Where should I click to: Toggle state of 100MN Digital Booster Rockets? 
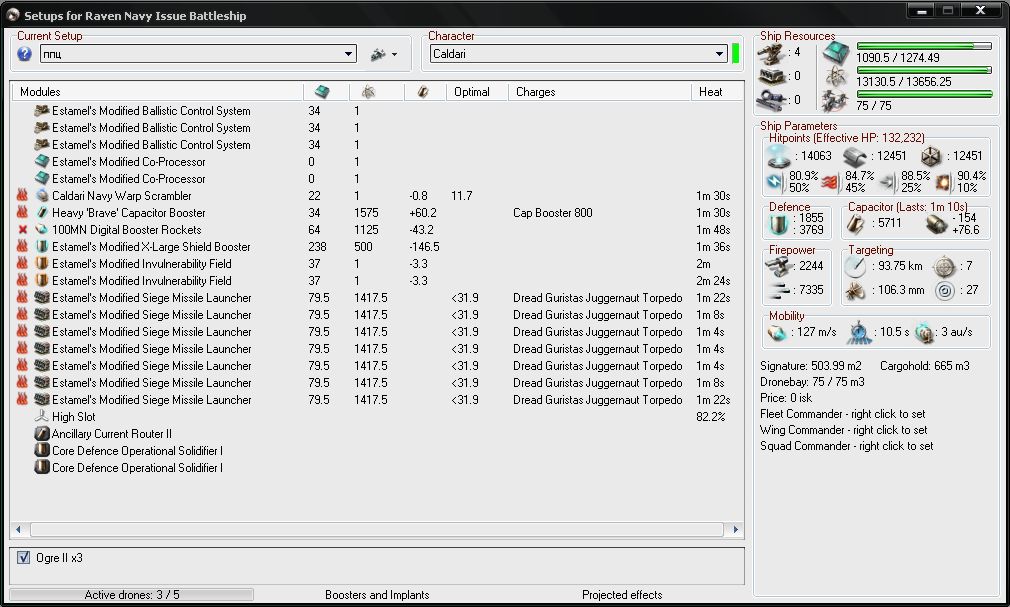(22, 230)
